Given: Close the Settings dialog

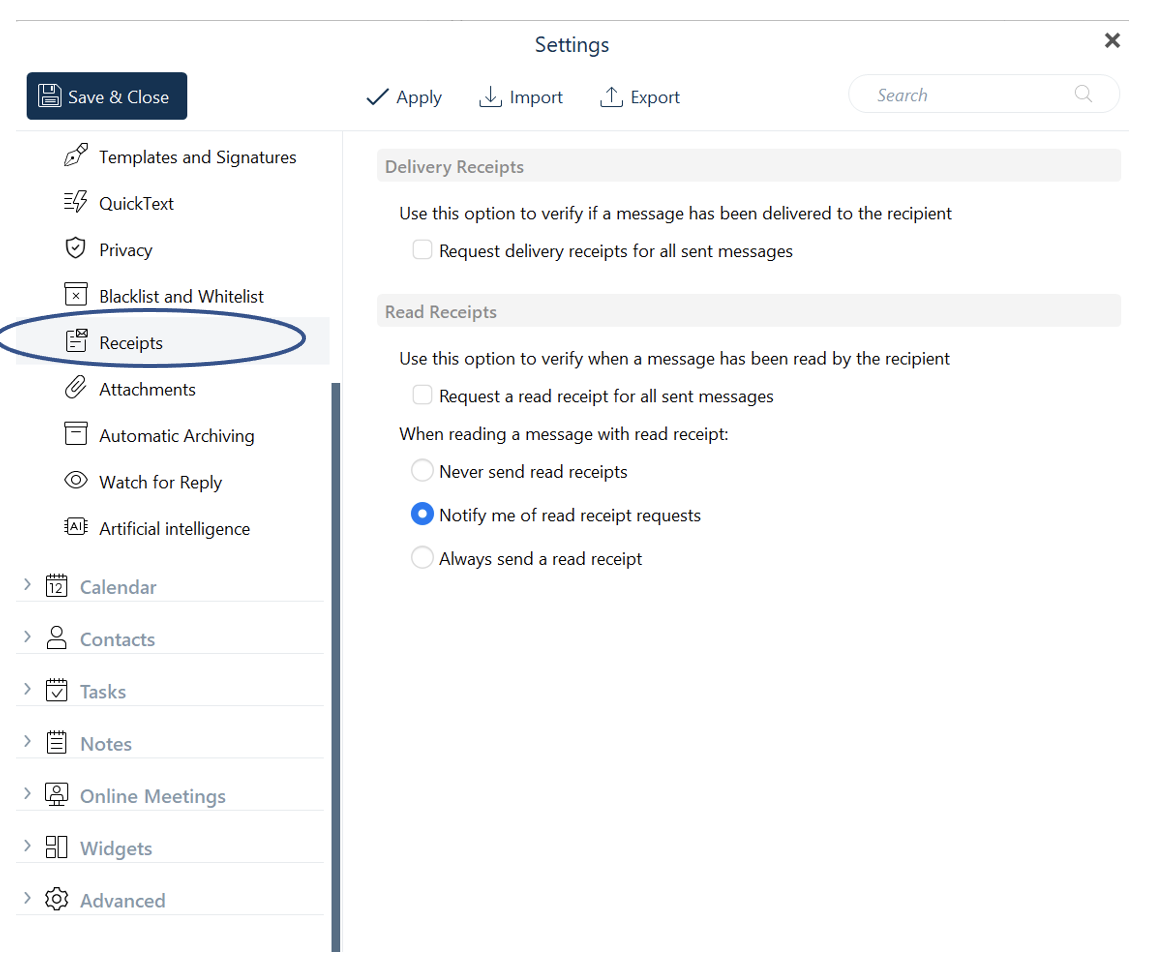Looking at the screenshot, I should click(1112, 40).
